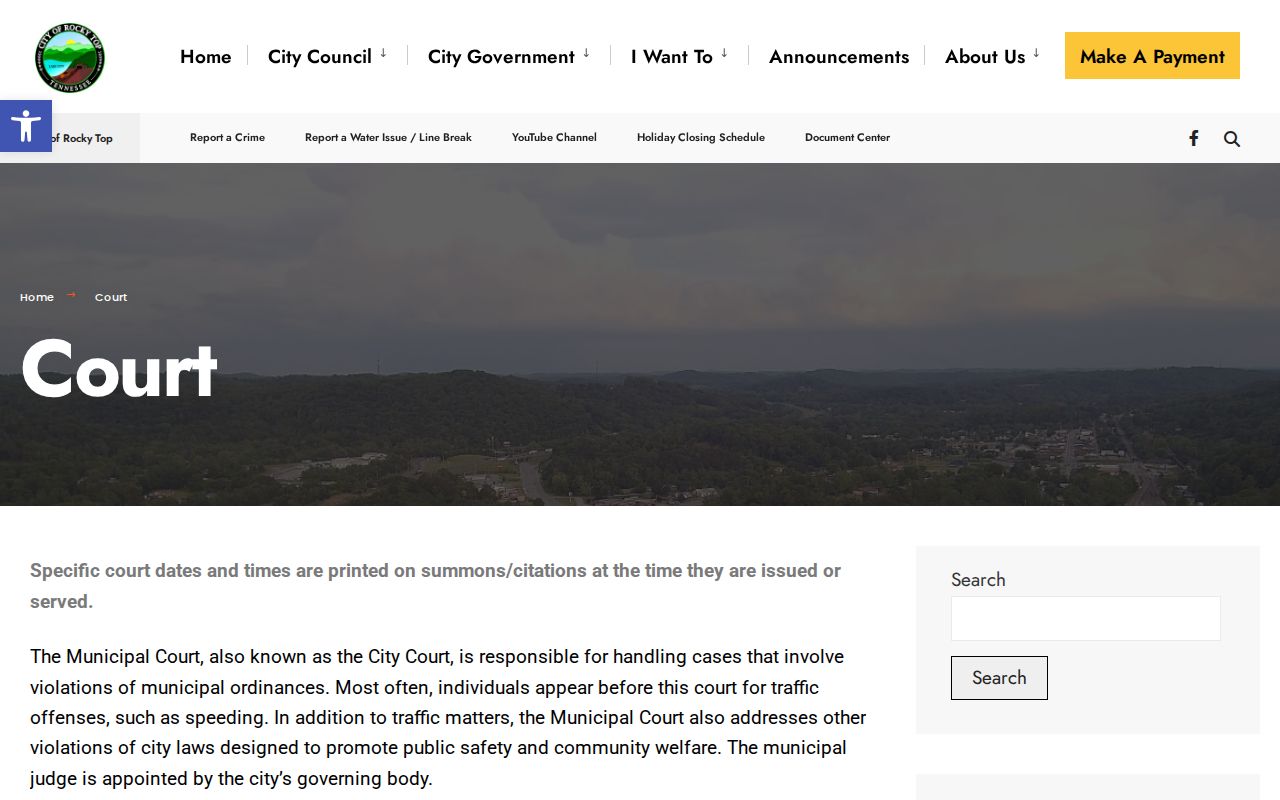Open the accessibility tools icon
The height and width of the screenshot is (800, 1280).
click(x=26, y=126)
